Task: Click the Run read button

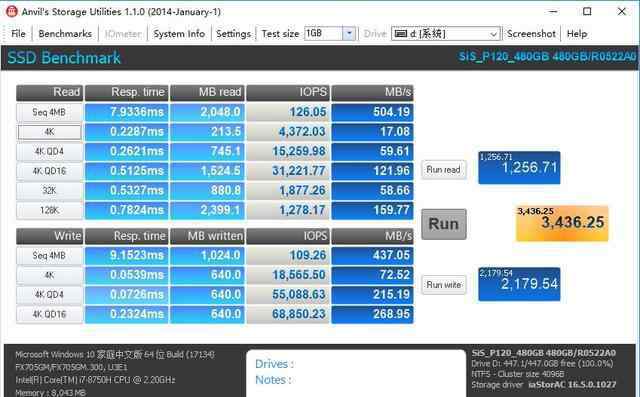Action: point(443,169)
